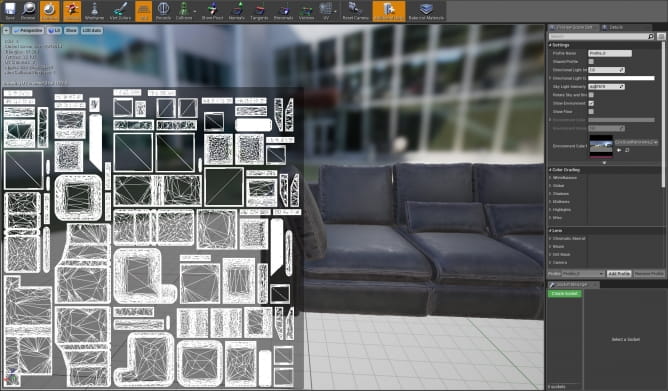Click the browse to cube map asset icon
This screenshot has width=668, height=391.
click(x=627, y=150)
